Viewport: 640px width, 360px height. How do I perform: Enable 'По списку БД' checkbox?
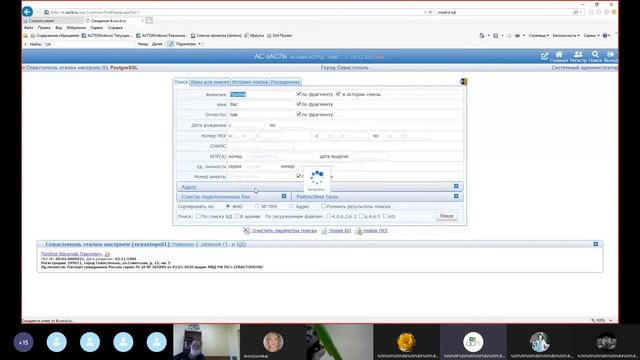click(198, 216)
